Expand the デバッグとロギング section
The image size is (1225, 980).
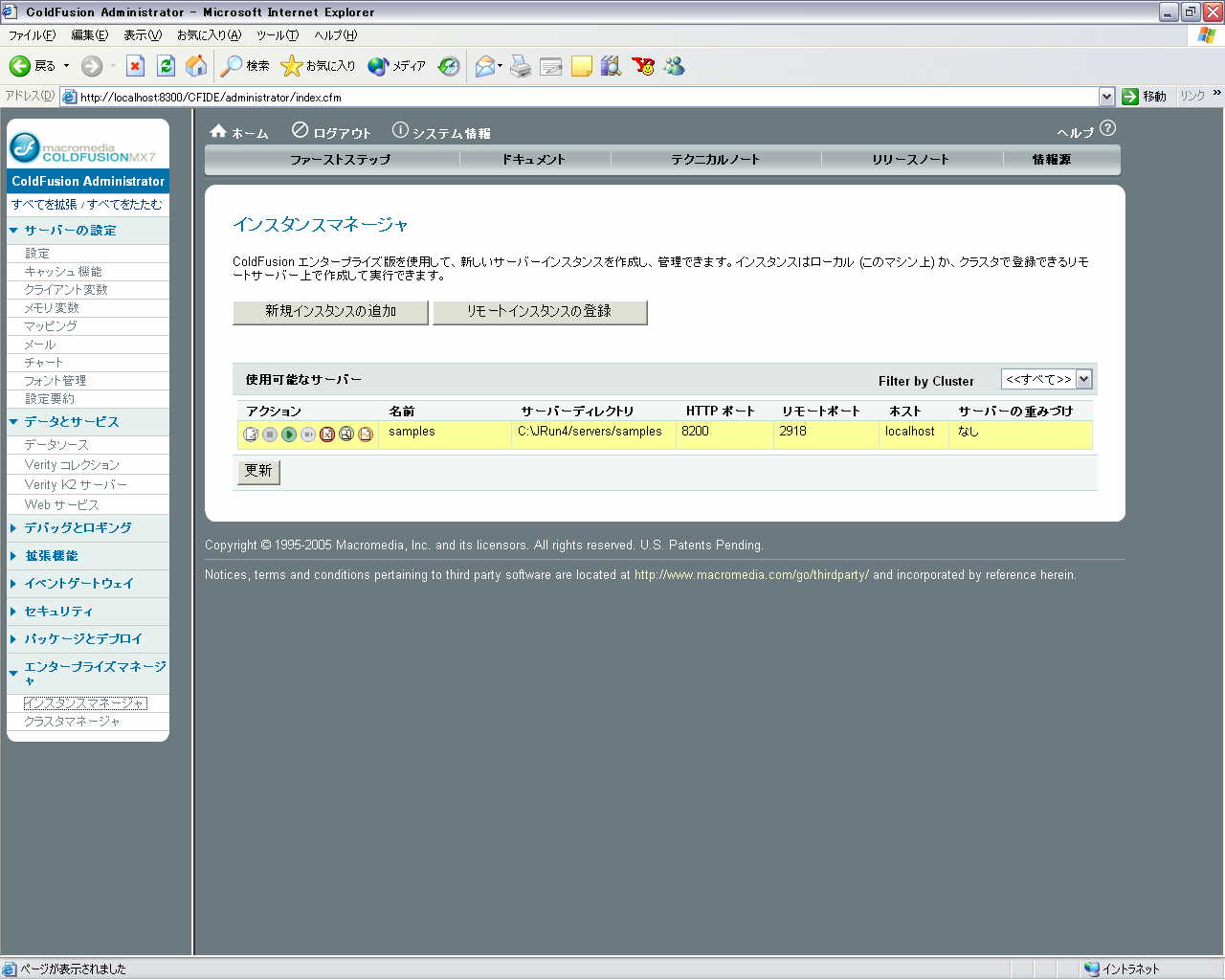(13, 527)
